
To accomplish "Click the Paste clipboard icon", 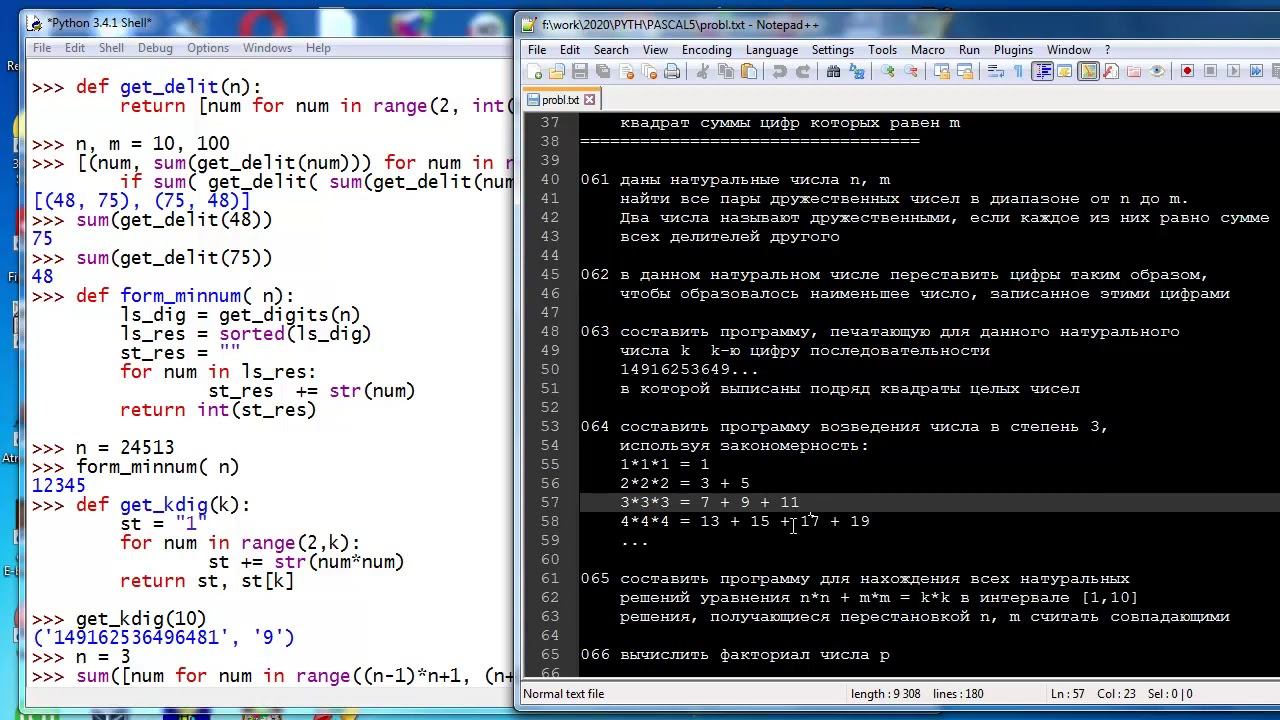I will (749, 71).
